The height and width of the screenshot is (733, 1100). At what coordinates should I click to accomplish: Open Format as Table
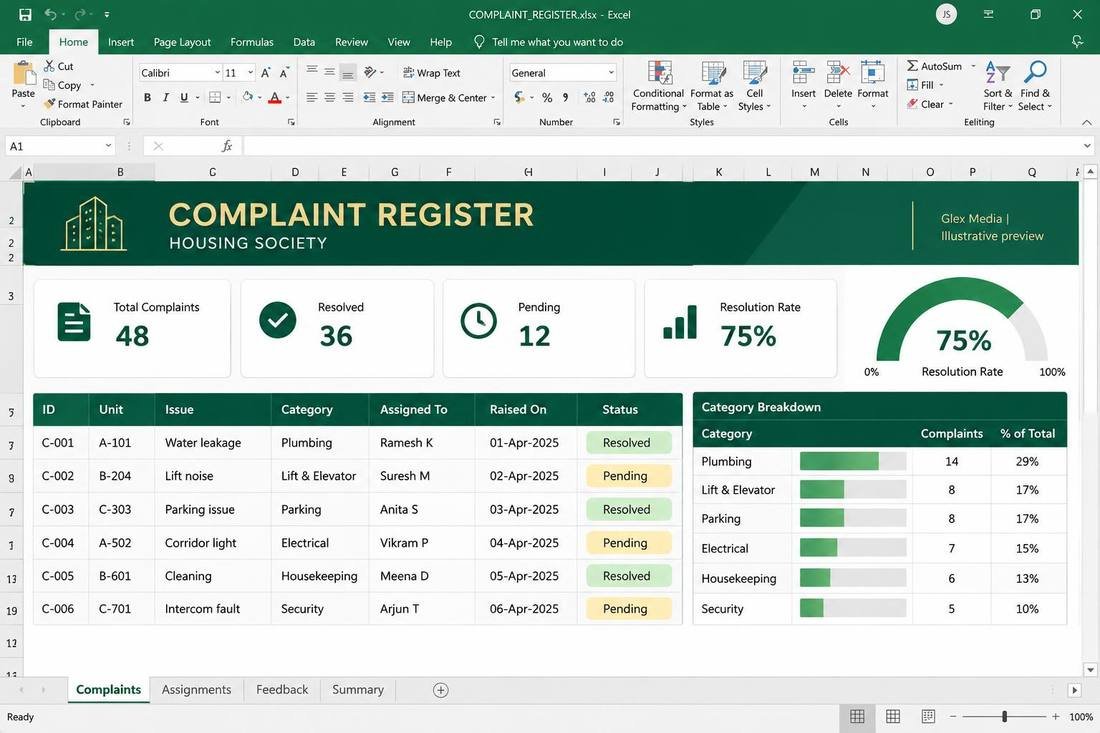(711, 86)
